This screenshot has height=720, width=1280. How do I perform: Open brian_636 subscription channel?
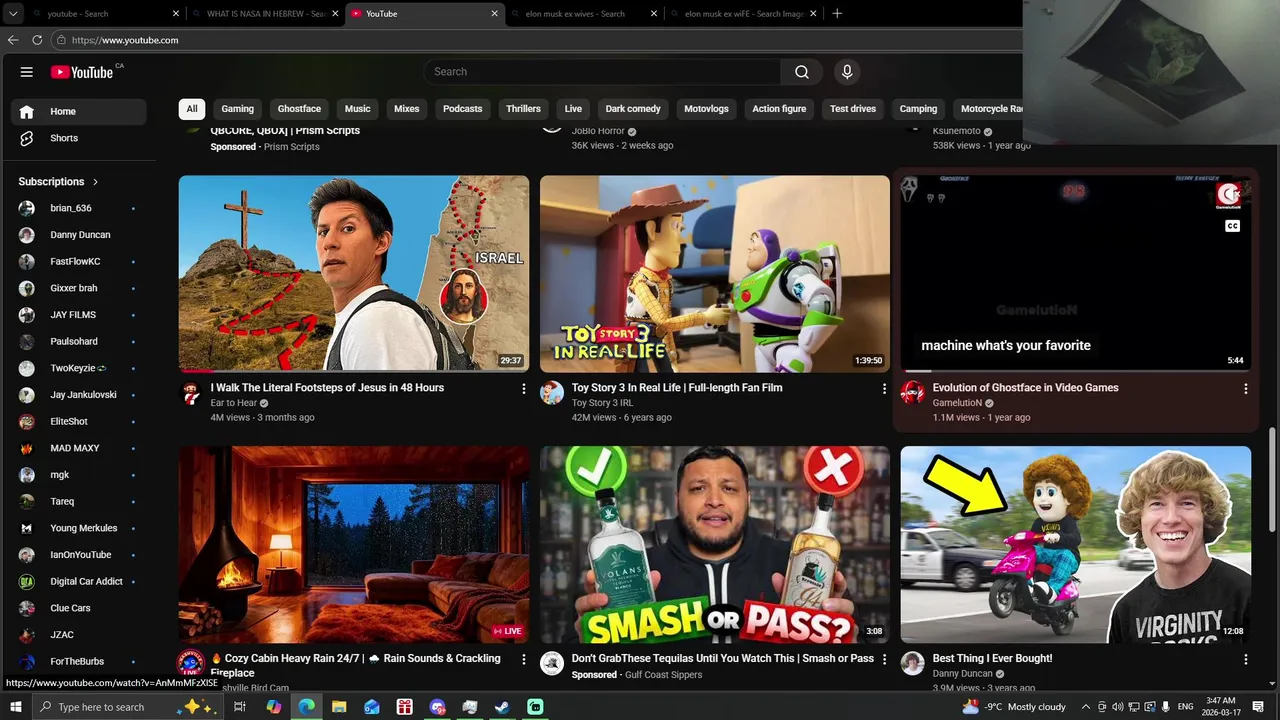pos(79,208)
